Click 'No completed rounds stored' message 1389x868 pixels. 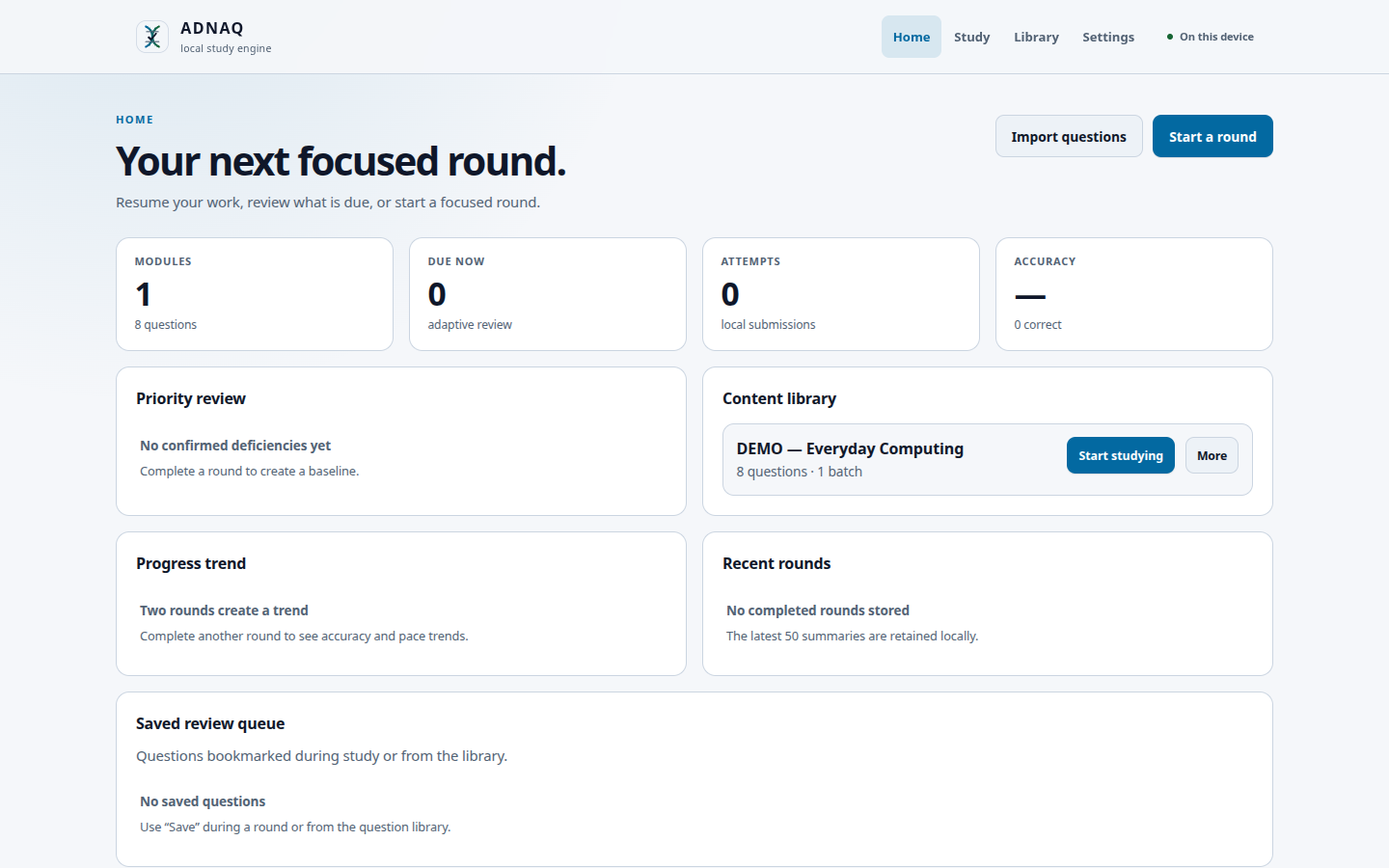click(818, 610)
